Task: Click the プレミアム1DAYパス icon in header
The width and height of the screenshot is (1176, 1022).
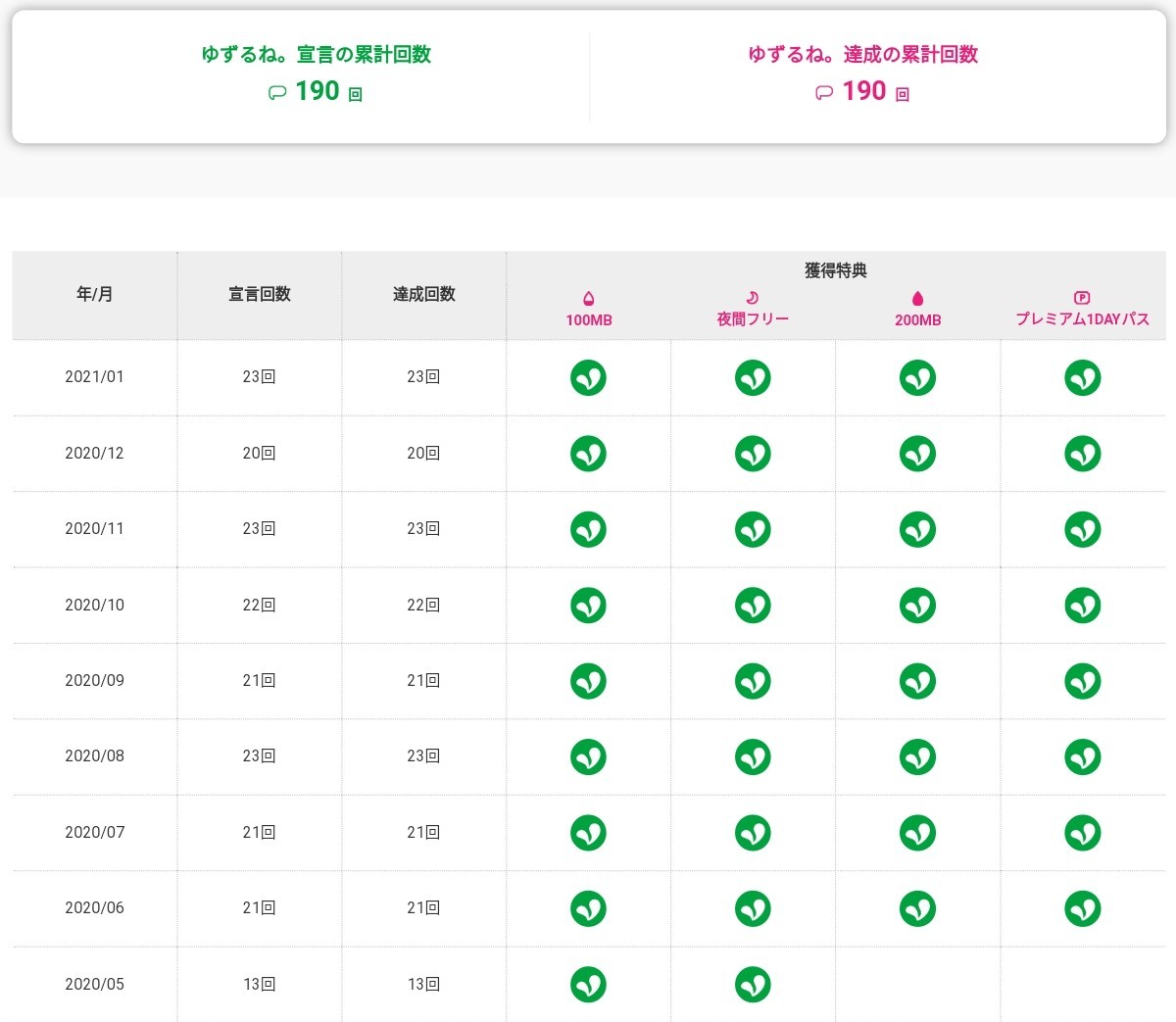Action: click(1082, 298)
